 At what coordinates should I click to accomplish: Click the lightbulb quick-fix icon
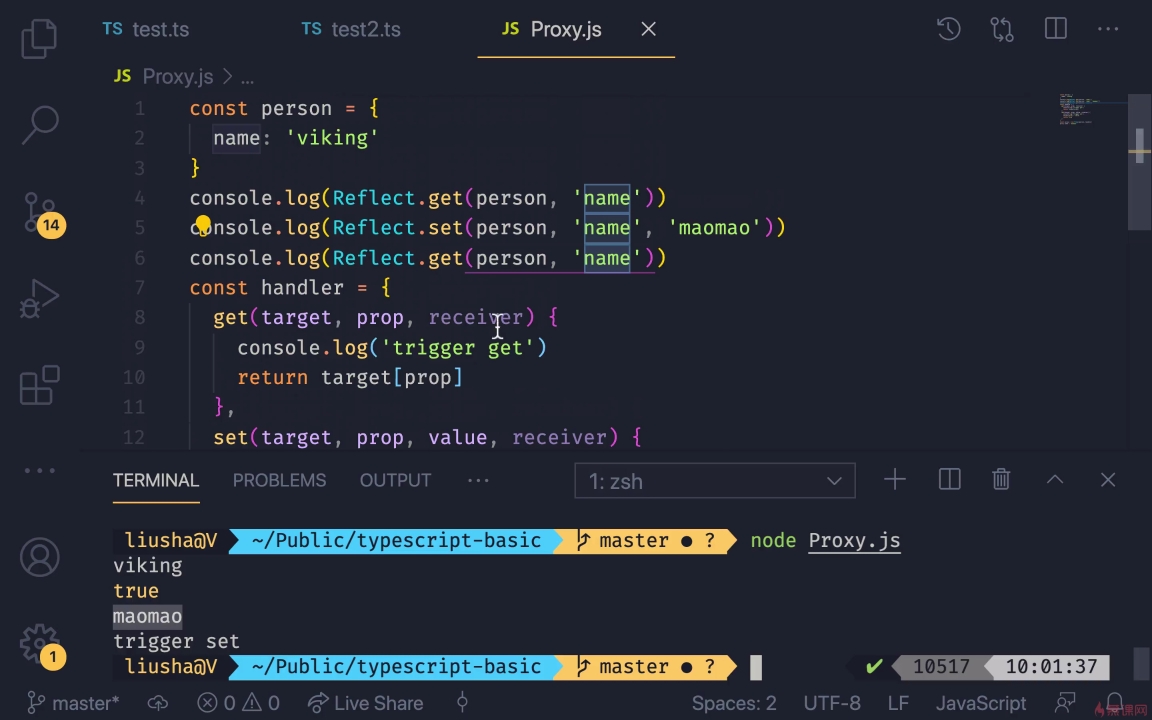click(203, 225)
